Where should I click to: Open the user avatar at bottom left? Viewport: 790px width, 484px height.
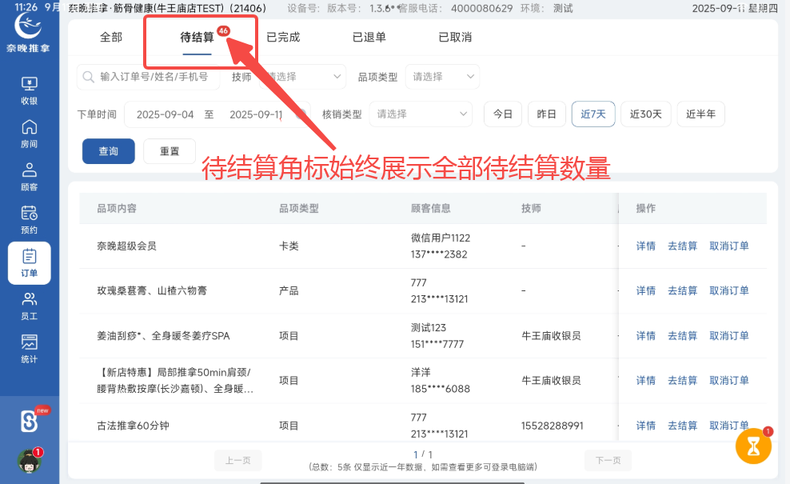(29, 461)
